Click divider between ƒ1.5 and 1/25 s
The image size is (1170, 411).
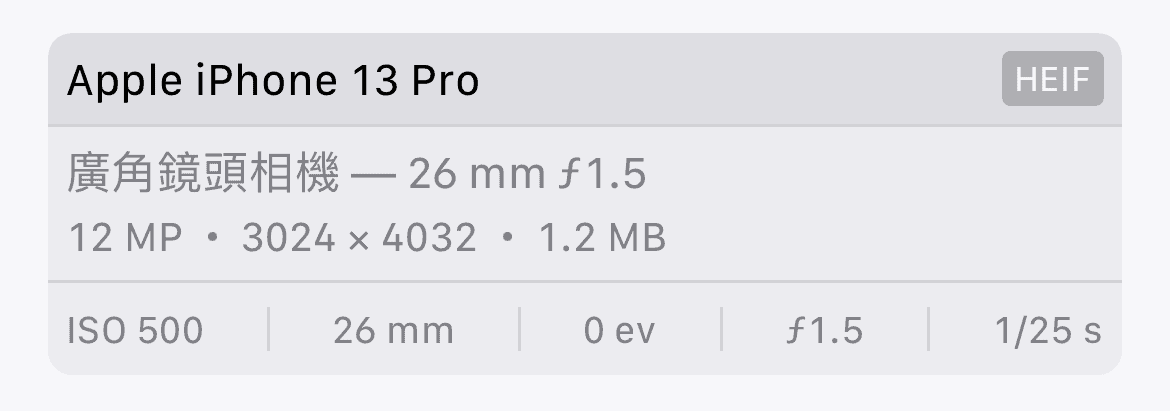click(928, 330)
